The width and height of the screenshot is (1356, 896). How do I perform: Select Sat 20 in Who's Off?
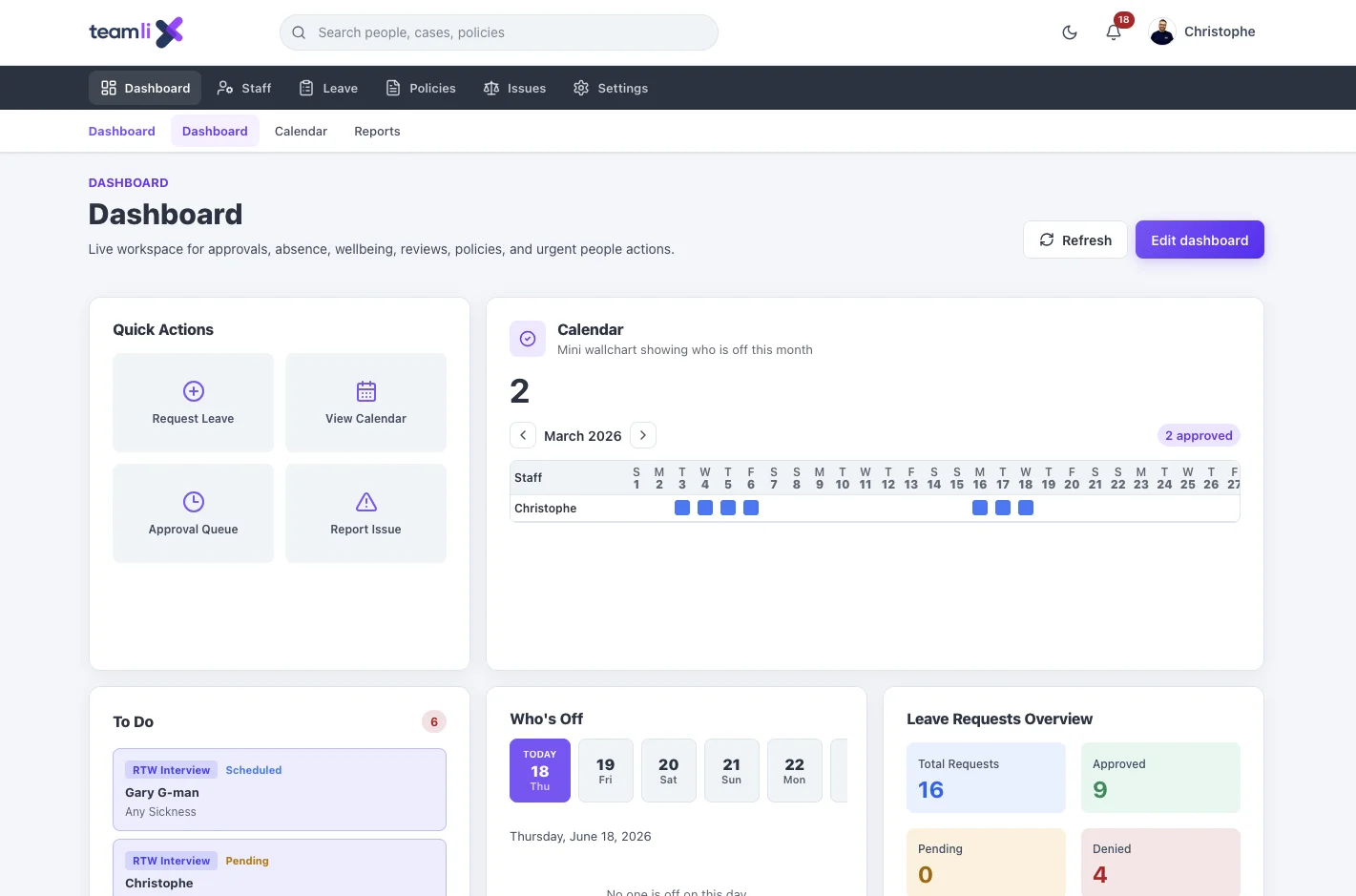[669, 770]
